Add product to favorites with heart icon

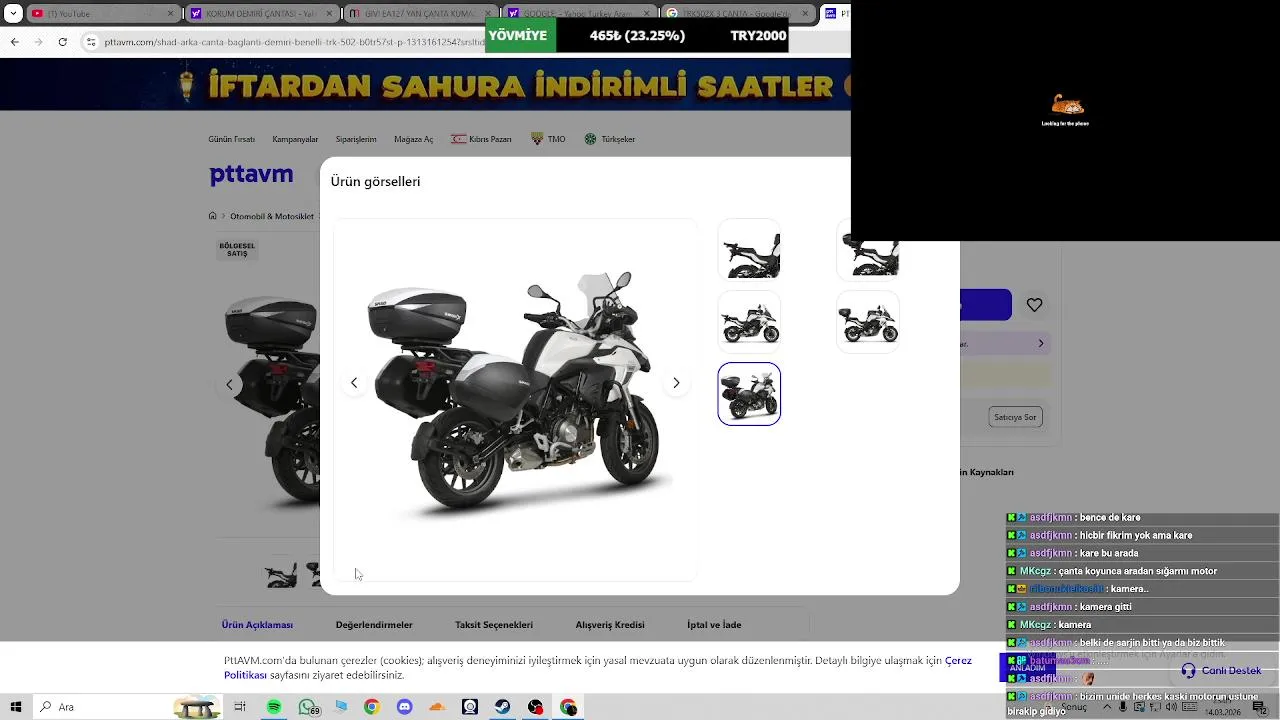1034,305
